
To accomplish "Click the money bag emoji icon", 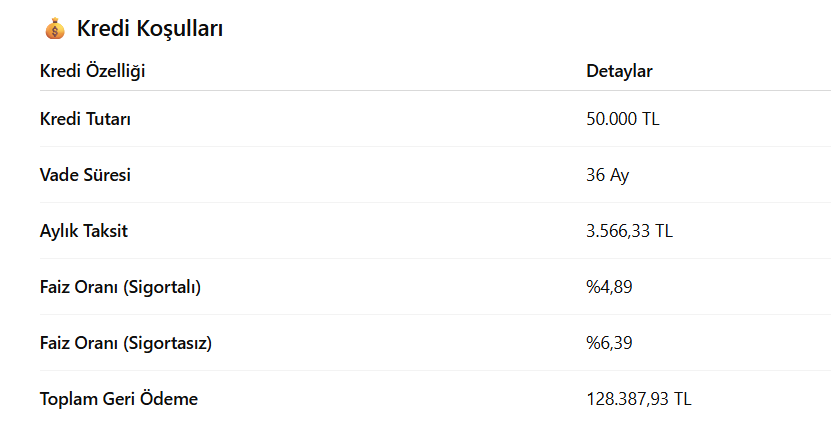I will tap(54, 29).
